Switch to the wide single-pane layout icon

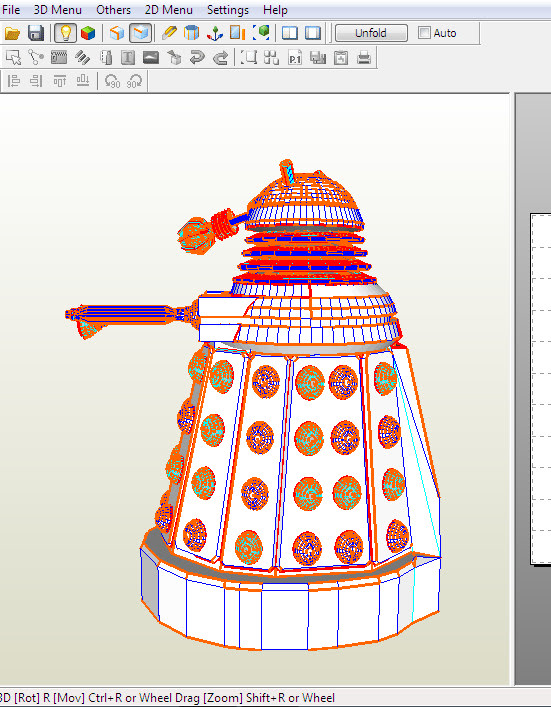click(313, 33)
